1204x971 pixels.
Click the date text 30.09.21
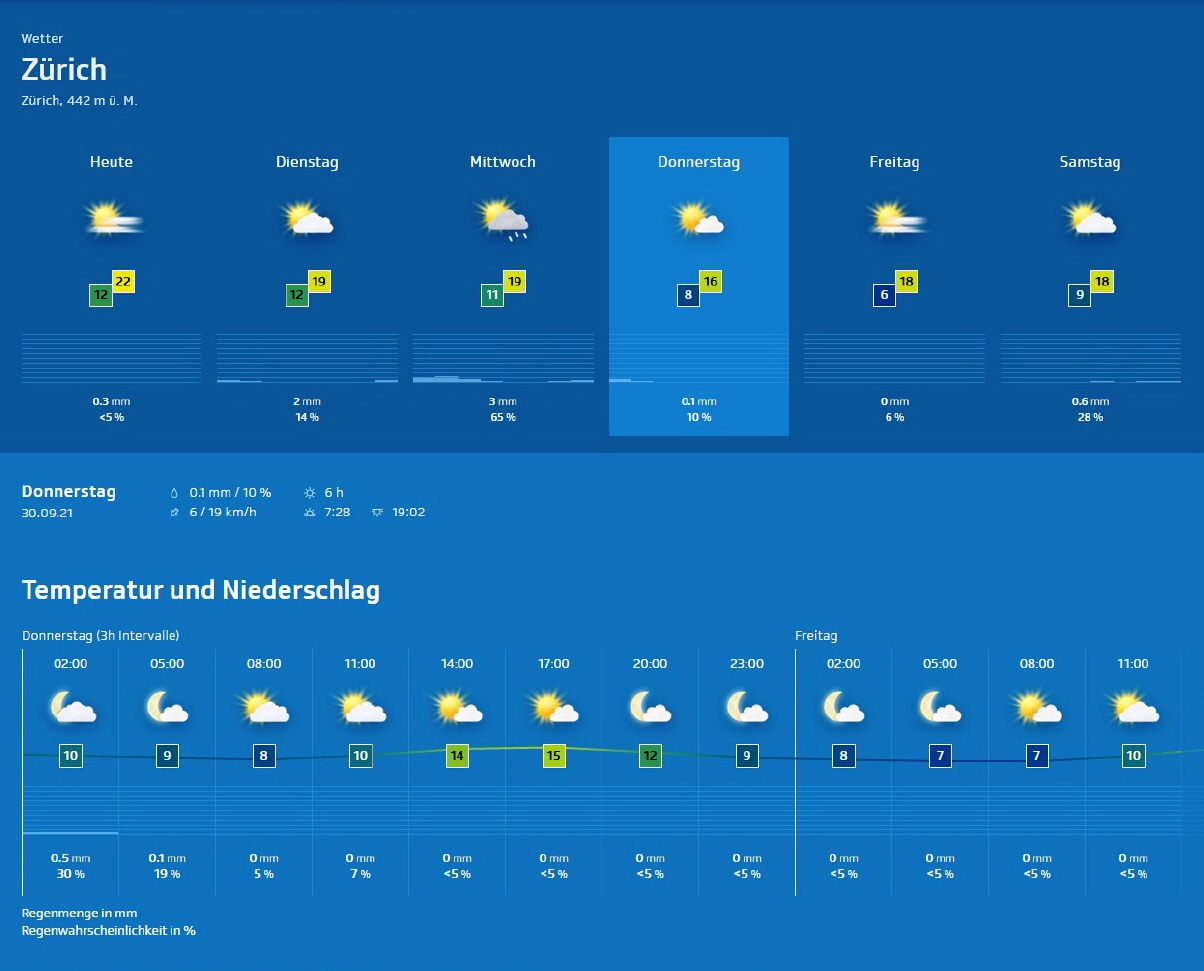[47, 512]
